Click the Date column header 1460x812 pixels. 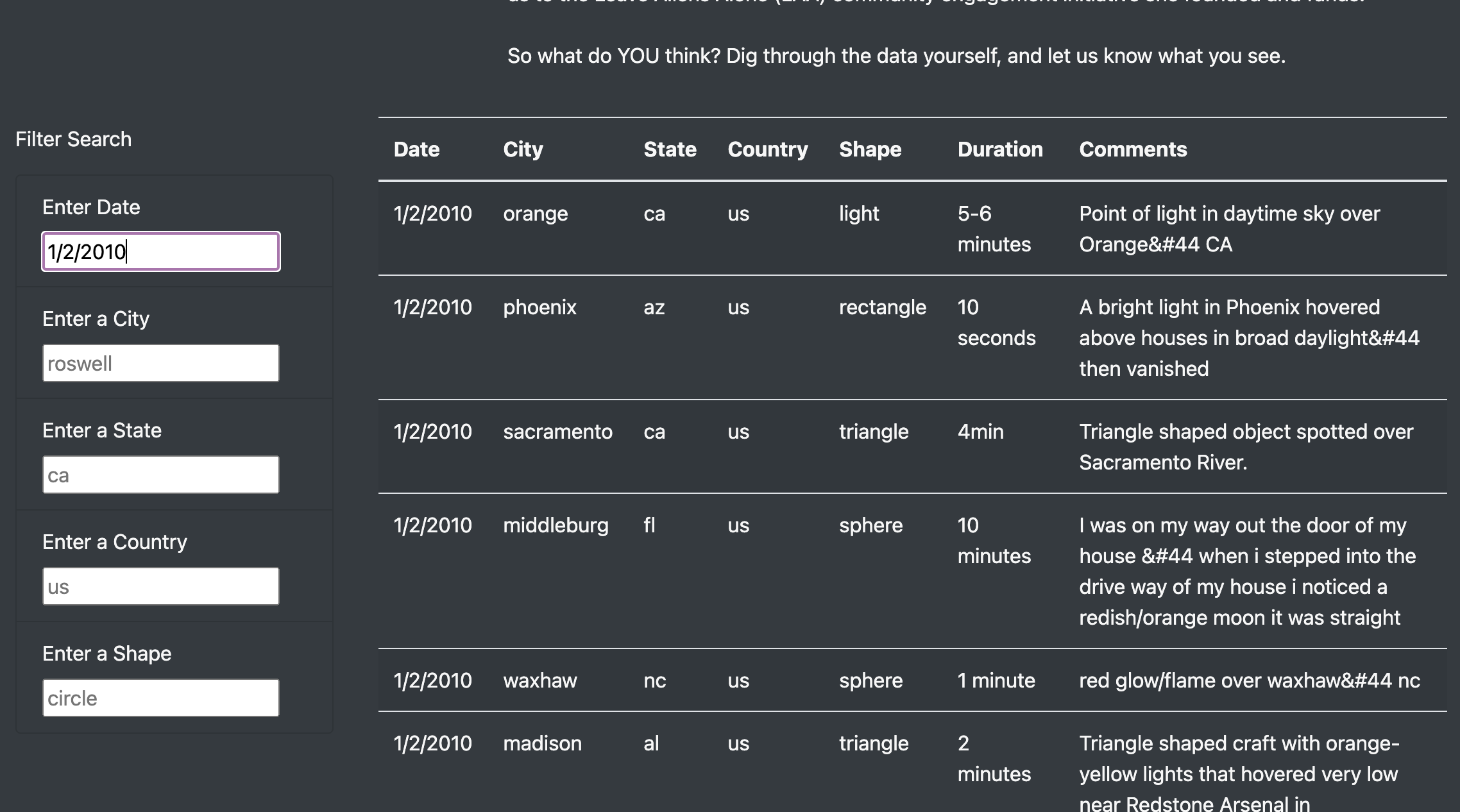click(416, 149)
